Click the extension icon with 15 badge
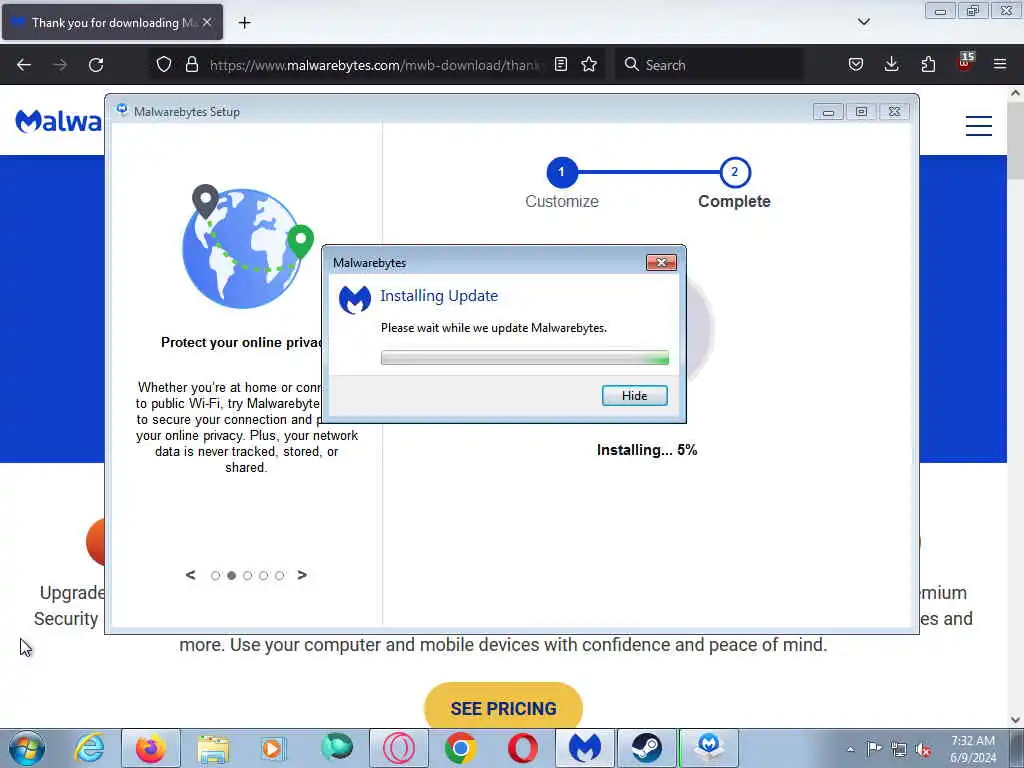The width and height of the screenshot is (1024, 768). (965, 62)
